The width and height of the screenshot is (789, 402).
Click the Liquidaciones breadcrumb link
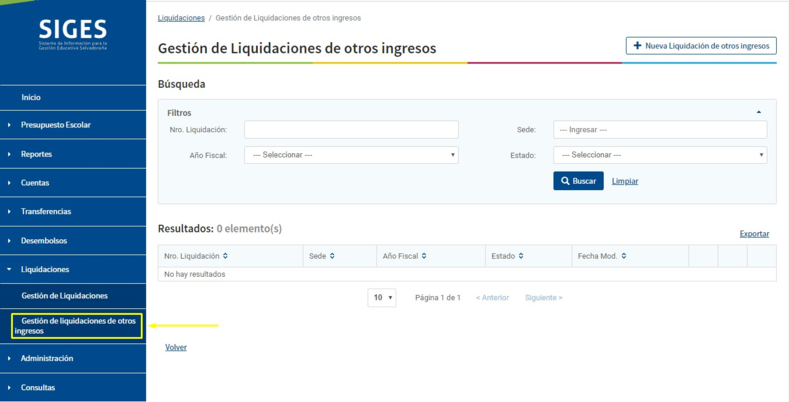point(181,18)
